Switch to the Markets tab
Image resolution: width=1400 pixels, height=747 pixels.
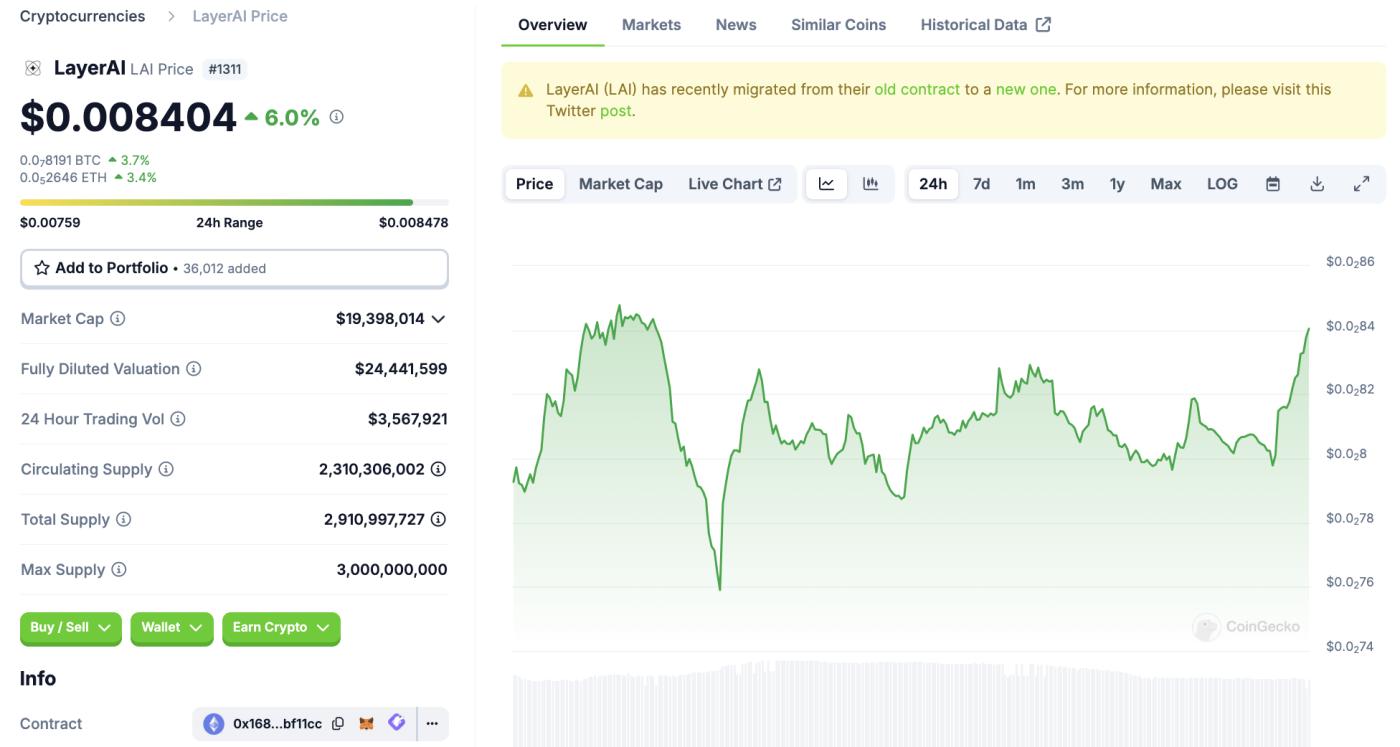click(x=651, y=24)
